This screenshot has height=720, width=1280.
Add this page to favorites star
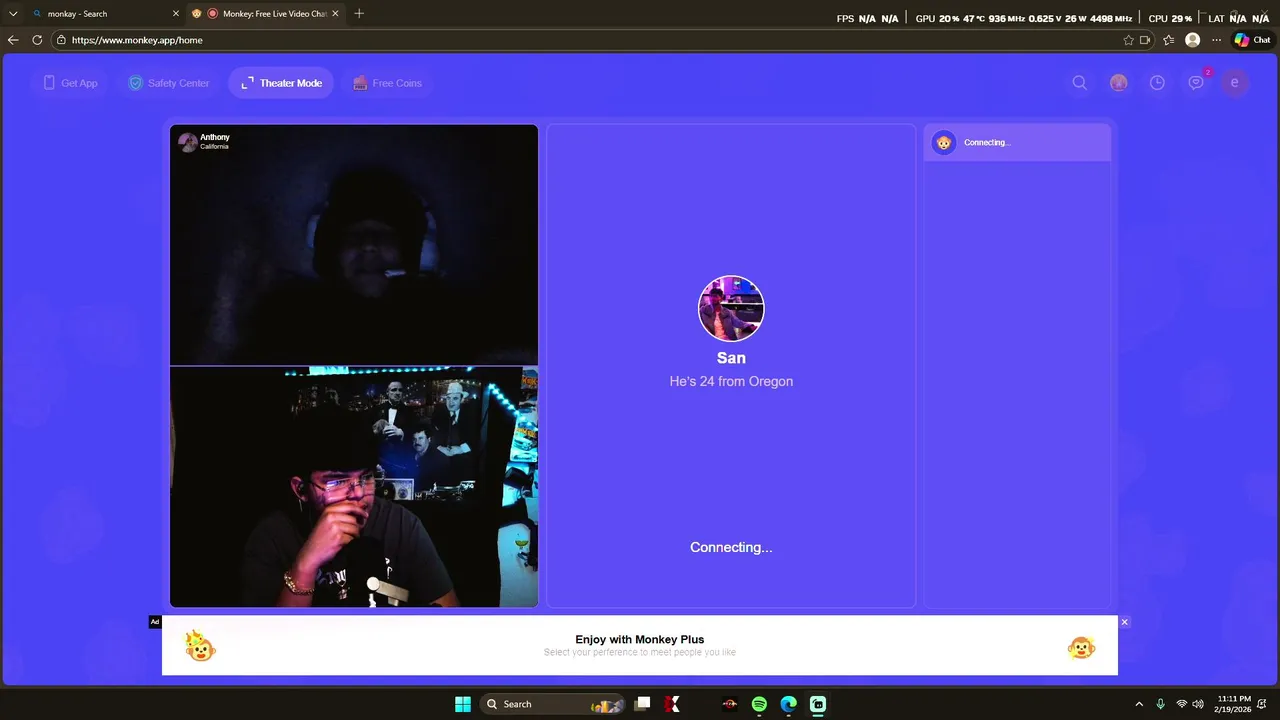pyautogui.click(x=1129, y=40)
